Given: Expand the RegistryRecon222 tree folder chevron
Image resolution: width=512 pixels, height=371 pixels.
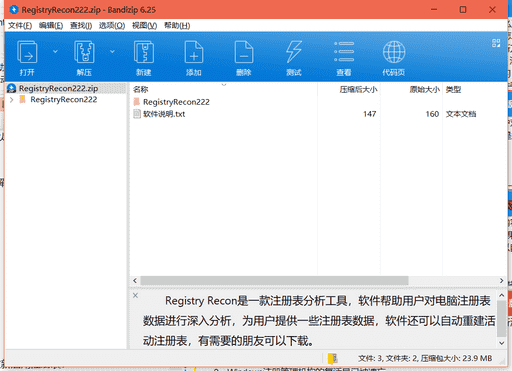Looking at the screenshot, I should pyautogui.click(x=12, y=100).
